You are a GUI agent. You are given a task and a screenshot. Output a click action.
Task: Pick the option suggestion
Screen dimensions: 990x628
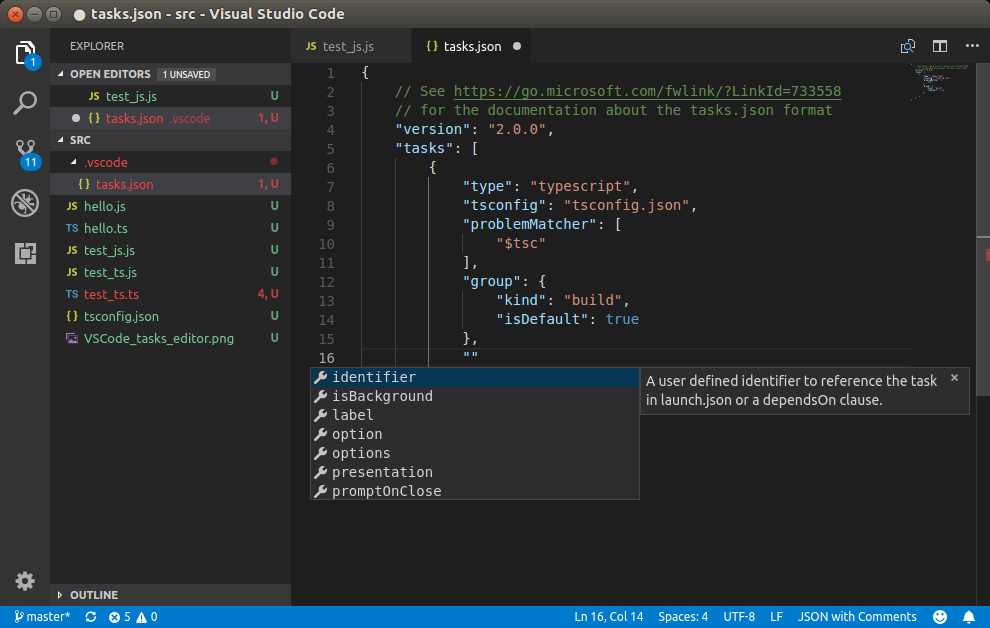point(475,434)
